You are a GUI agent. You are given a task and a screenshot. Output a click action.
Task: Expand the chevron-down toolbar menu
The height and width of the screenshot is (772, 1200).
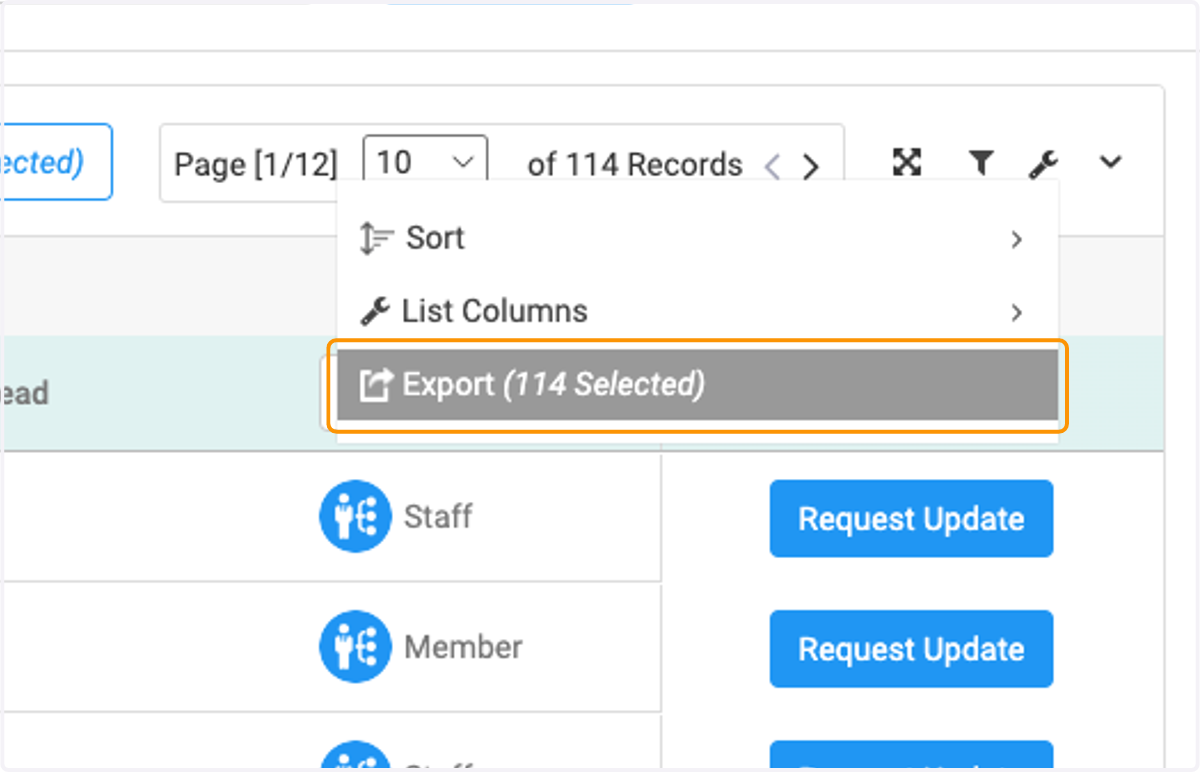pyautogui.click(x=1111, y=162)
